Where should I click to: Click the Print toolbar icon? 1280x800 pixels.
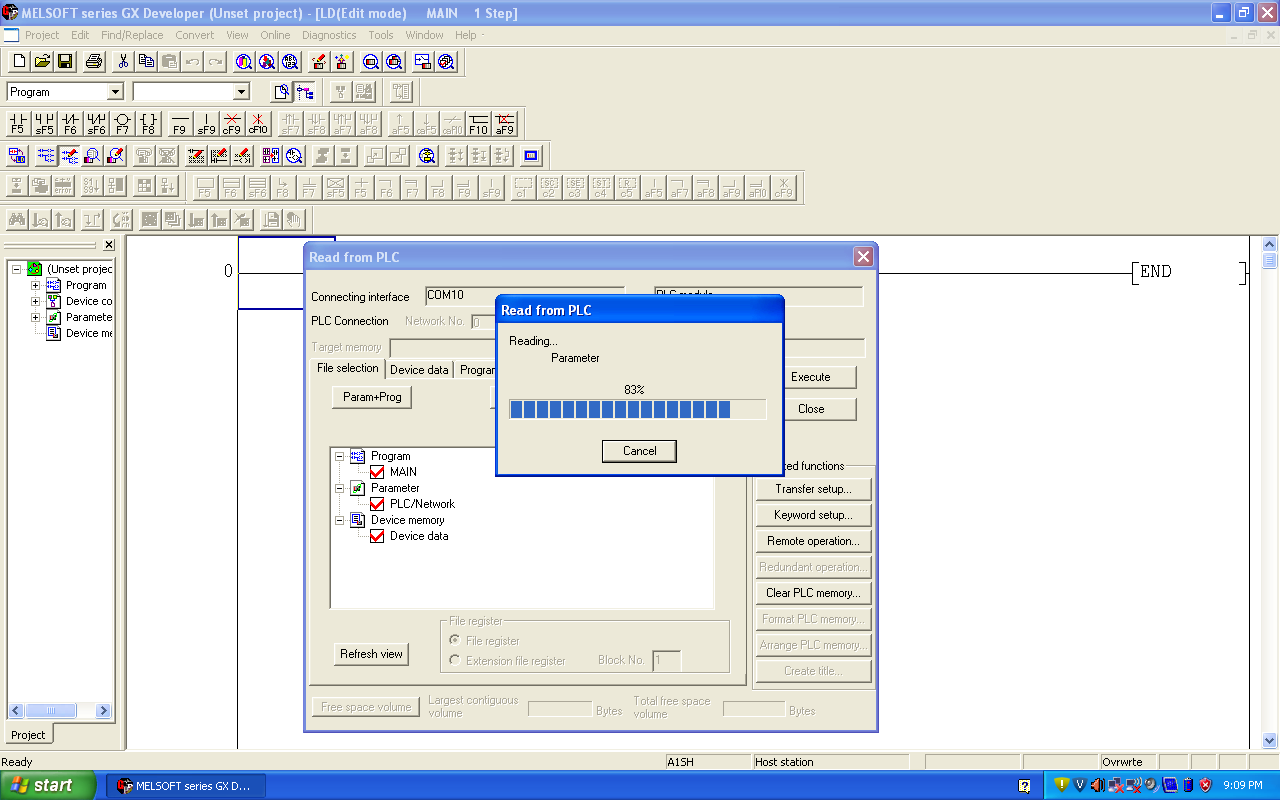(x=92, y=61)
